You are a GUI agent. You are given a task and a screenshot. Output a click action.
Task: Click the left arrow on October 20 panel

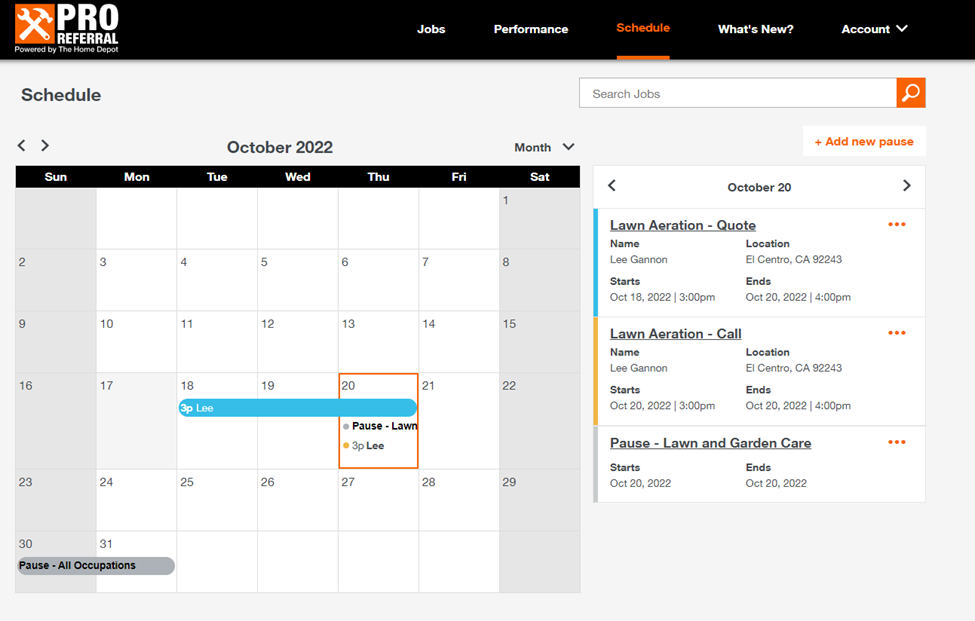click(x=612, y=186)
